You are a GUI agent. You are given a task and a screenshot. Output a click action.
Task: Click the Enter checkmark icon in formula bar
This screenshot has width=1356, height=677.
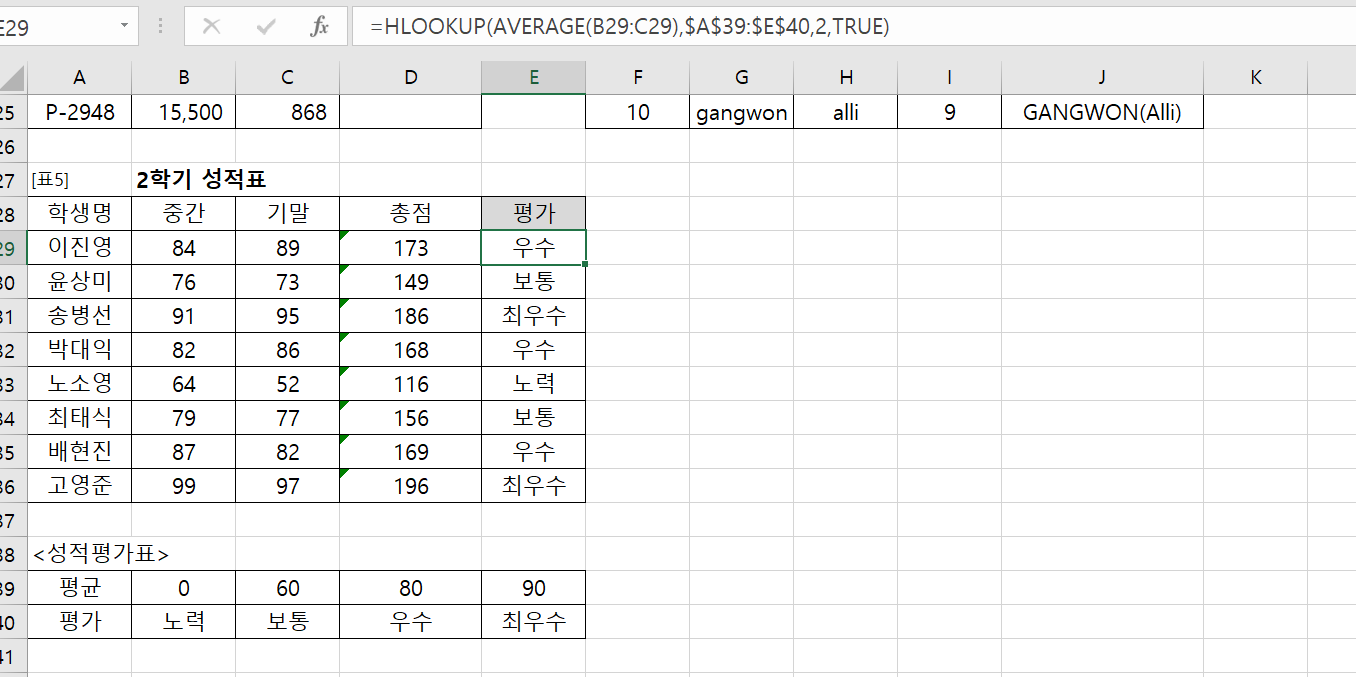tap(265, 27)
